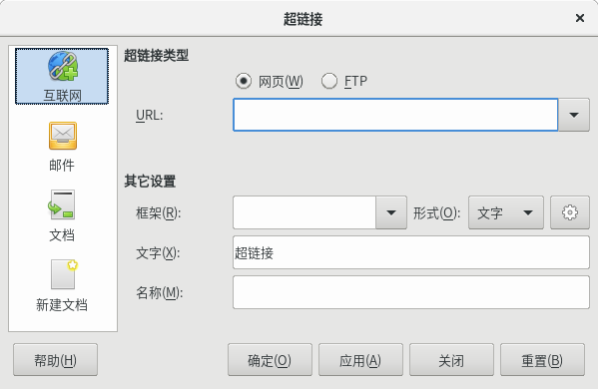Open events settings via the gear icon
599x389 pixels.
tap(570, 213)
